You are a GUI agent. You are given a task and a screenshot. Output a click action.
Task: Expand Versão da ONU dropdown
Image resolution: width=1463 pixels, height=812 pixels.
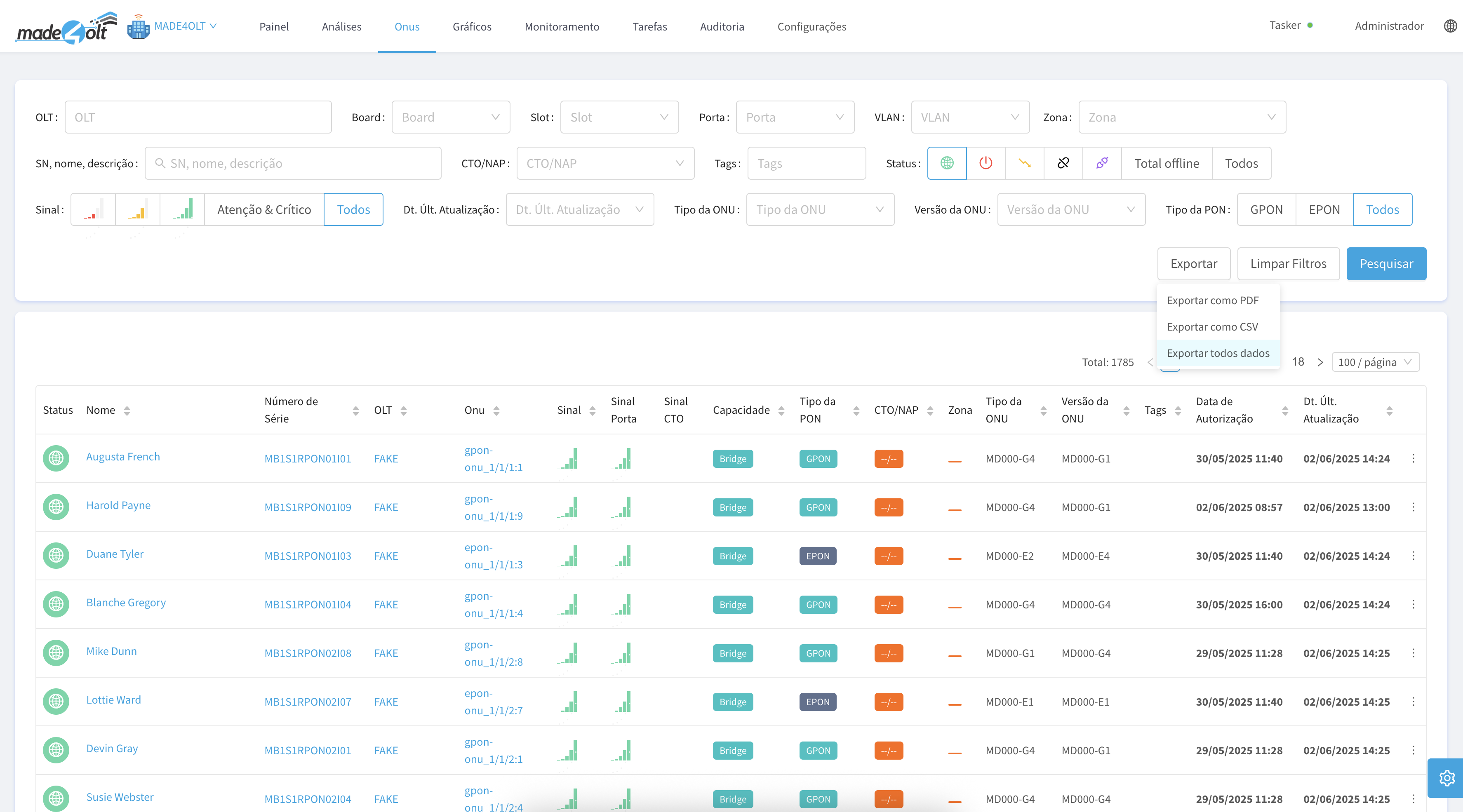click(x=1071, y=209)
